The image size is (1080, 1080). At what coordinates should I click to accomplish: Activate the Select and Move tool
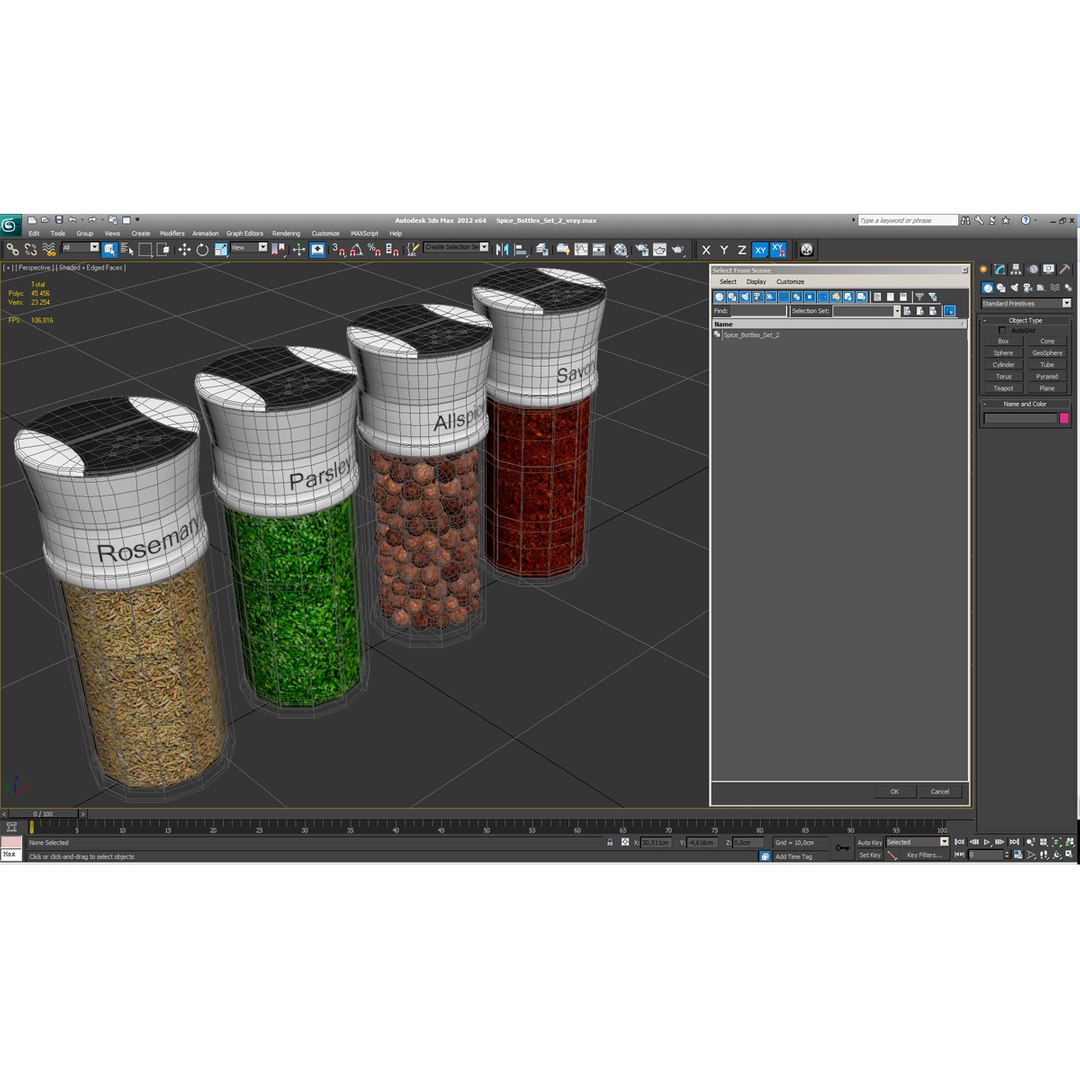(184, 249)
